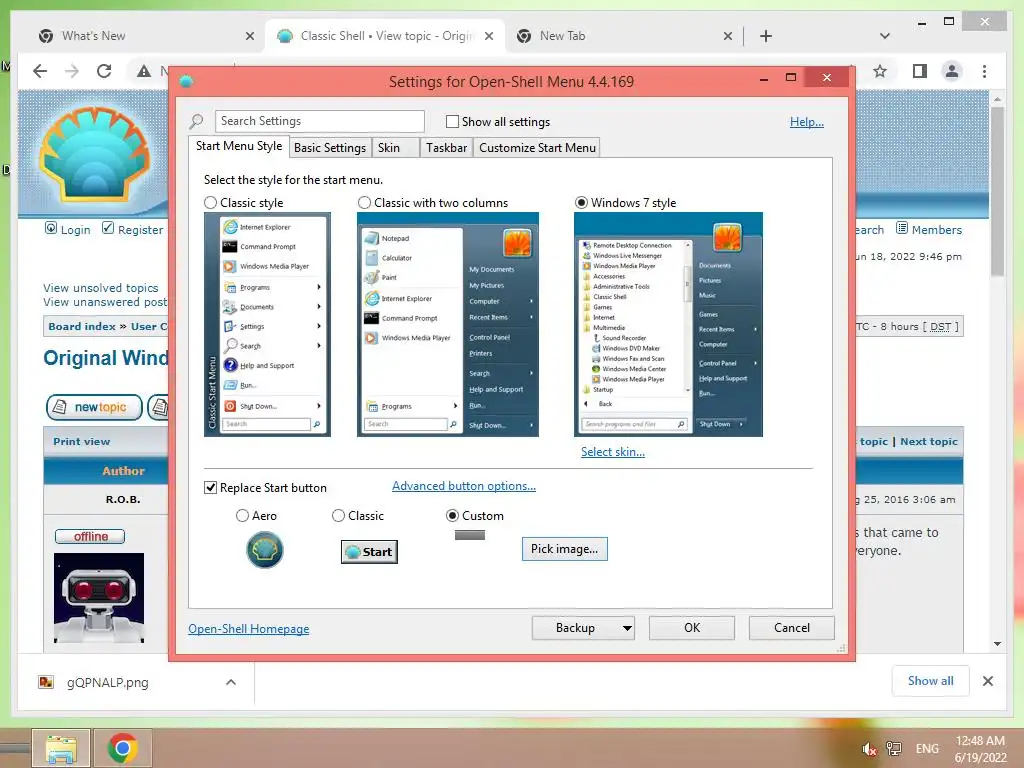1024x768 pixels.
Task: Open Chrome's three-dot menu
Action: (x=984, y=71)
